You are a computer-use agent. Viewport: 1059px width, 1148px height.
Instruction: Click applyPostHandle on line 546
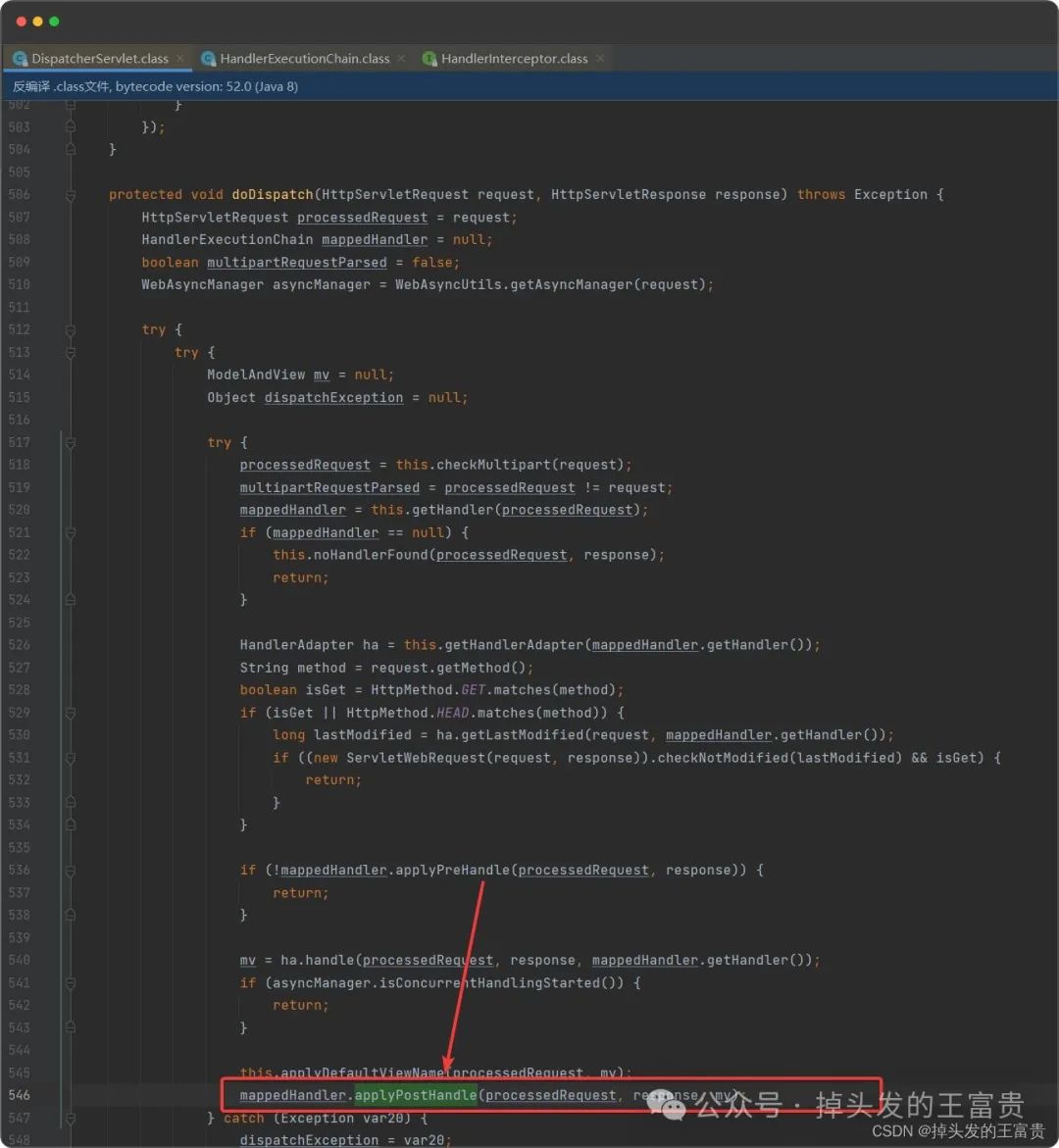coord(415,1095)
